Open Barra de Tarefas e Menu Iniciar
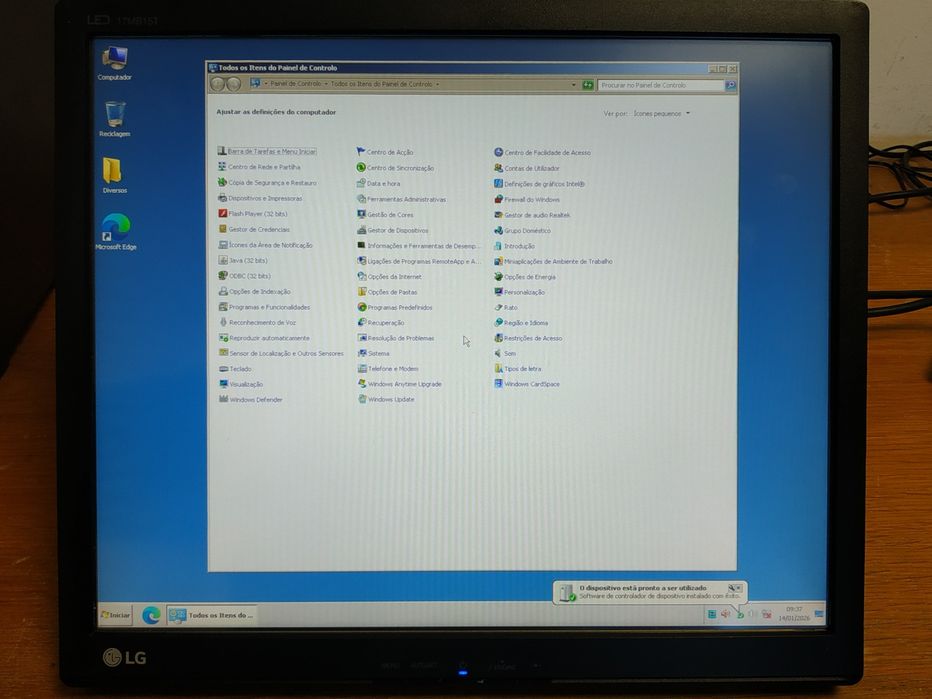The width and height of the screenshot is (932, 699). pos(267,152)
